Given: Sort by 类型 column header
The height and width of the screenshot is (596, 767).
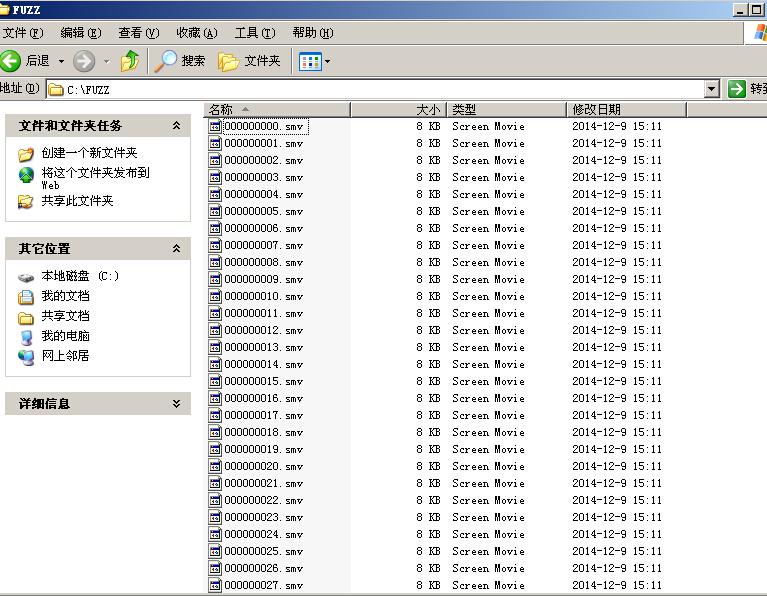Looking at the screenshot, I should pyautogui.click(x=506, y=110).
